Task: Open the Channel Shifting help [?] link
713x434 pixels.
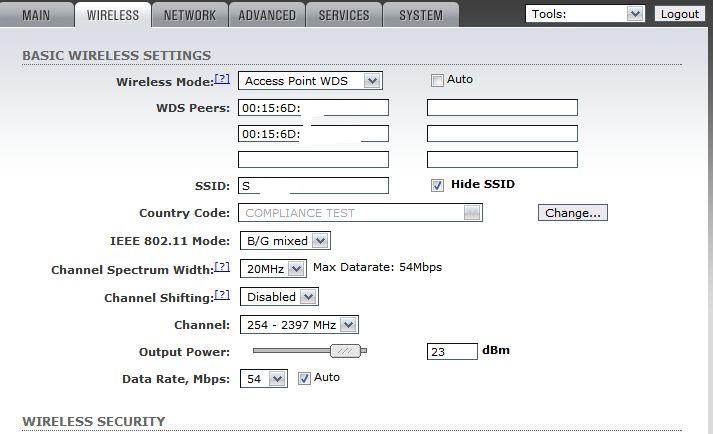Action: pyautogui.click(x=222, y=295)
